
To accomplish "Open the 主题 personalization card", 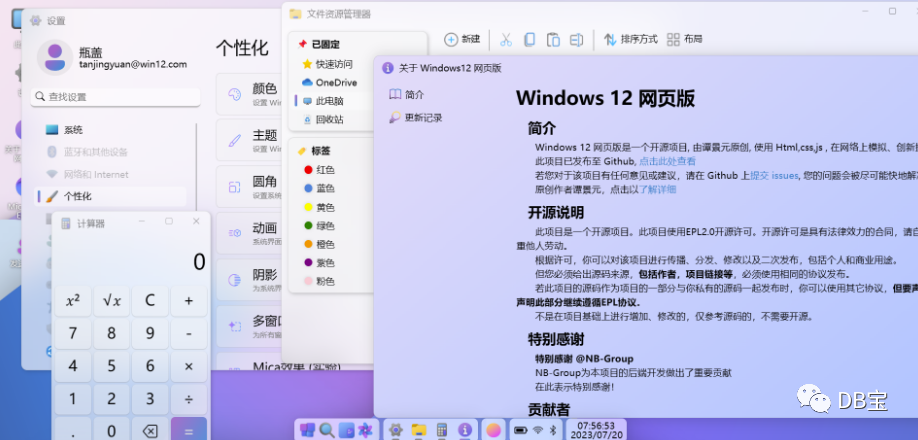I will click(x=251, y=140).
